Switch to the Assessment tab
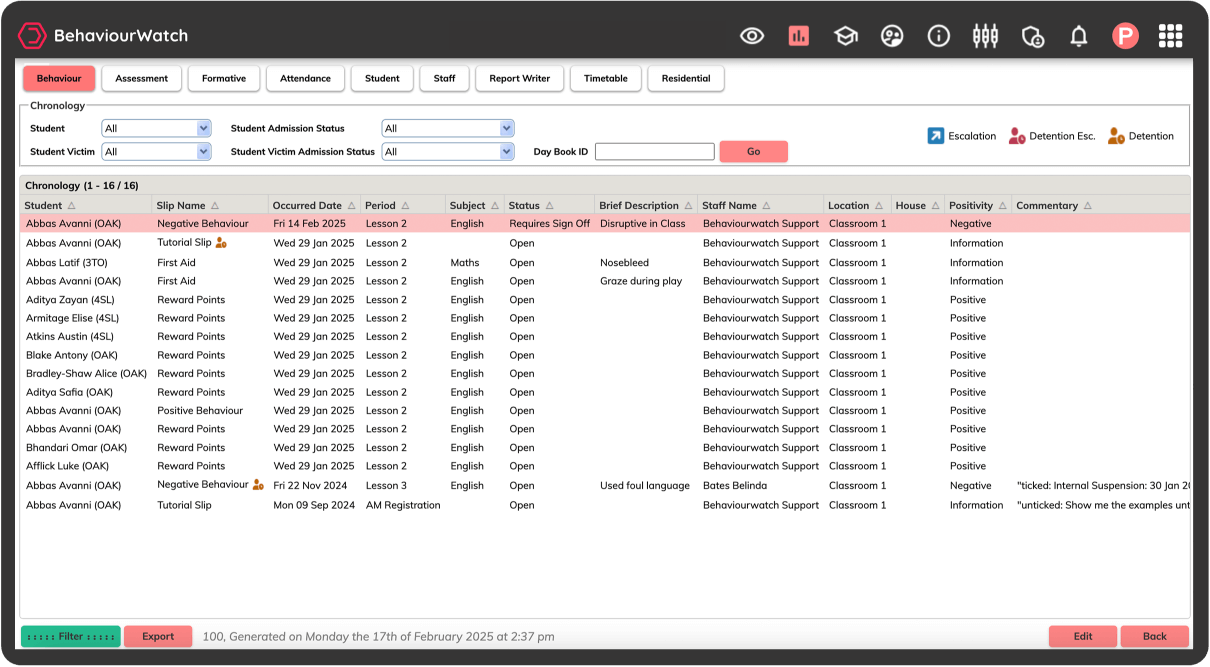Image resolution: width=1210 pixels, height=667 pixels. point(141,79)
